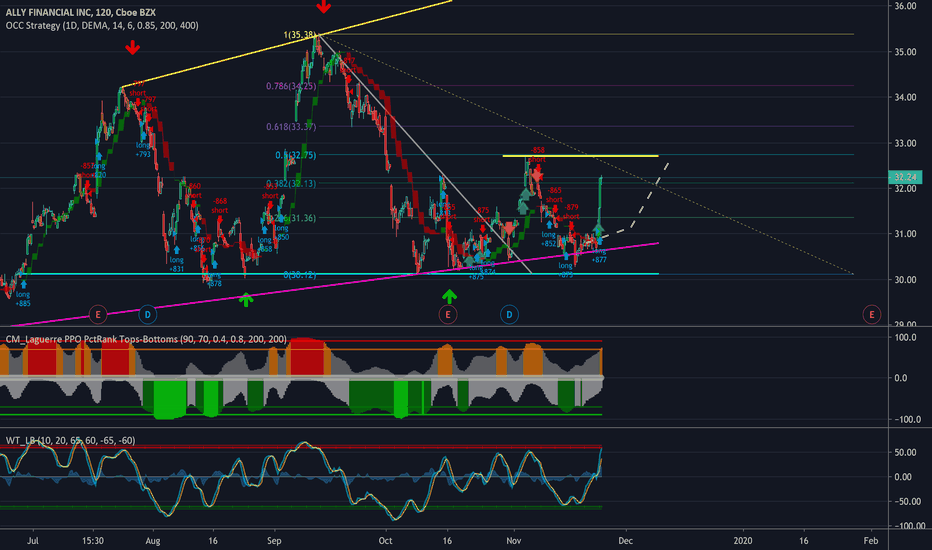The width and height of the screenshot is (932, 550).
Task: Select the green up arrow below late-August low
Action: point(245,299)
